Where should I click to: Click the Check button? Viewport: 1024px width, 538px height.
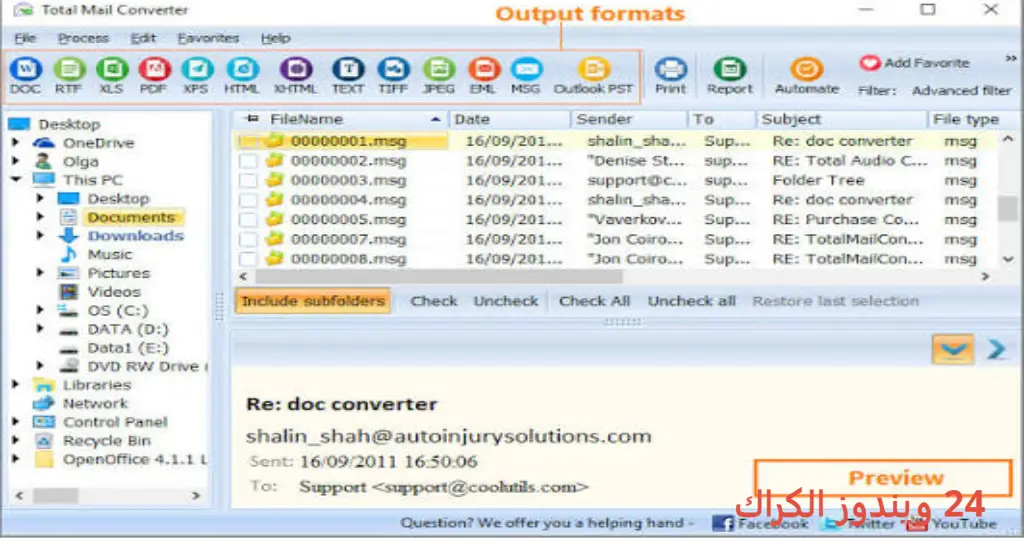pos(434,301)
